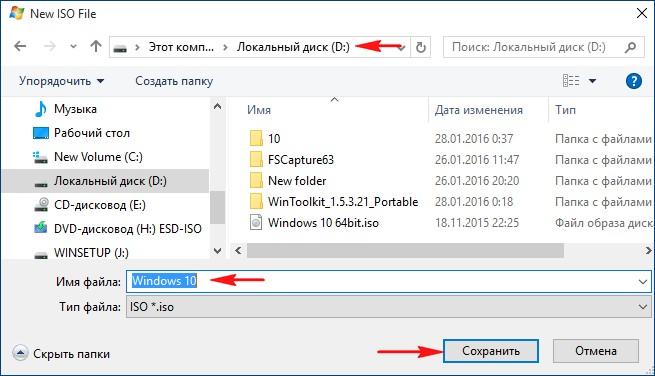Click 'Создать папку' button
This screenshot has width=655, height=376.
(174, 81)
